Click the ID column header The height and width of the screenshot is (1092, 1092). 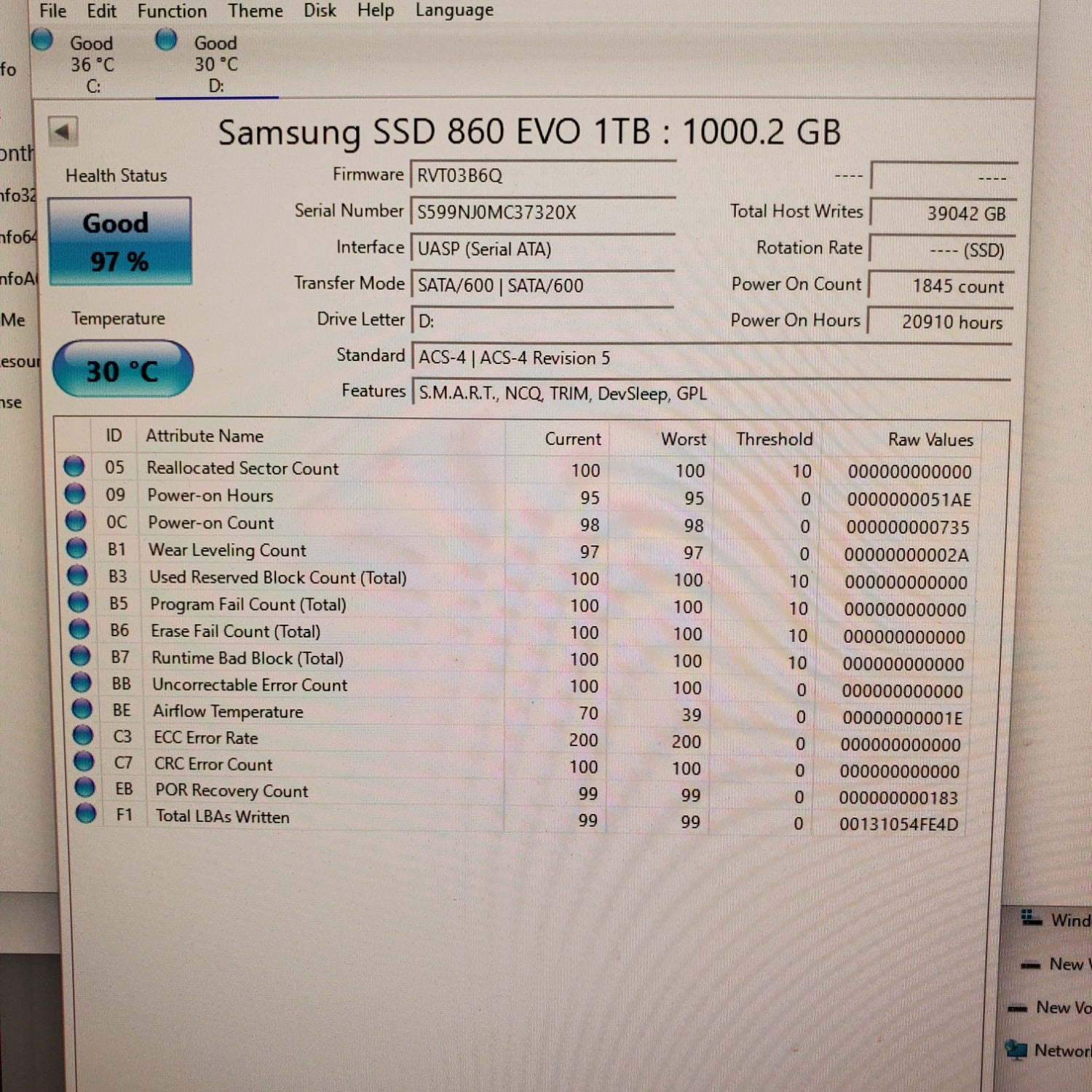coord(114,435)
